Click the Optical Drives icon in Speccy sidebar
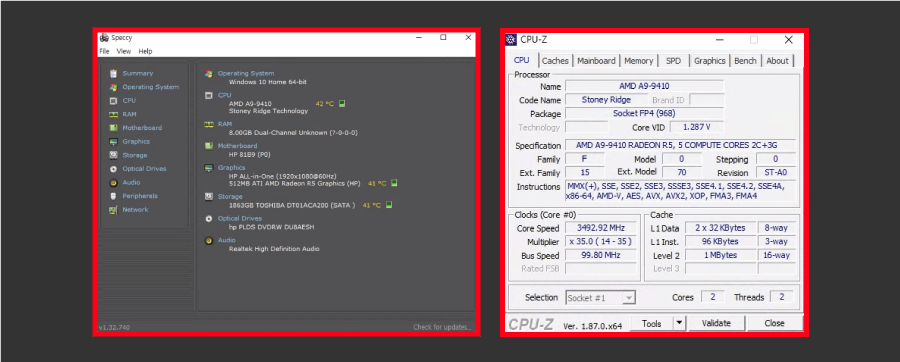The image size is (900, 362). coord(113,169)
